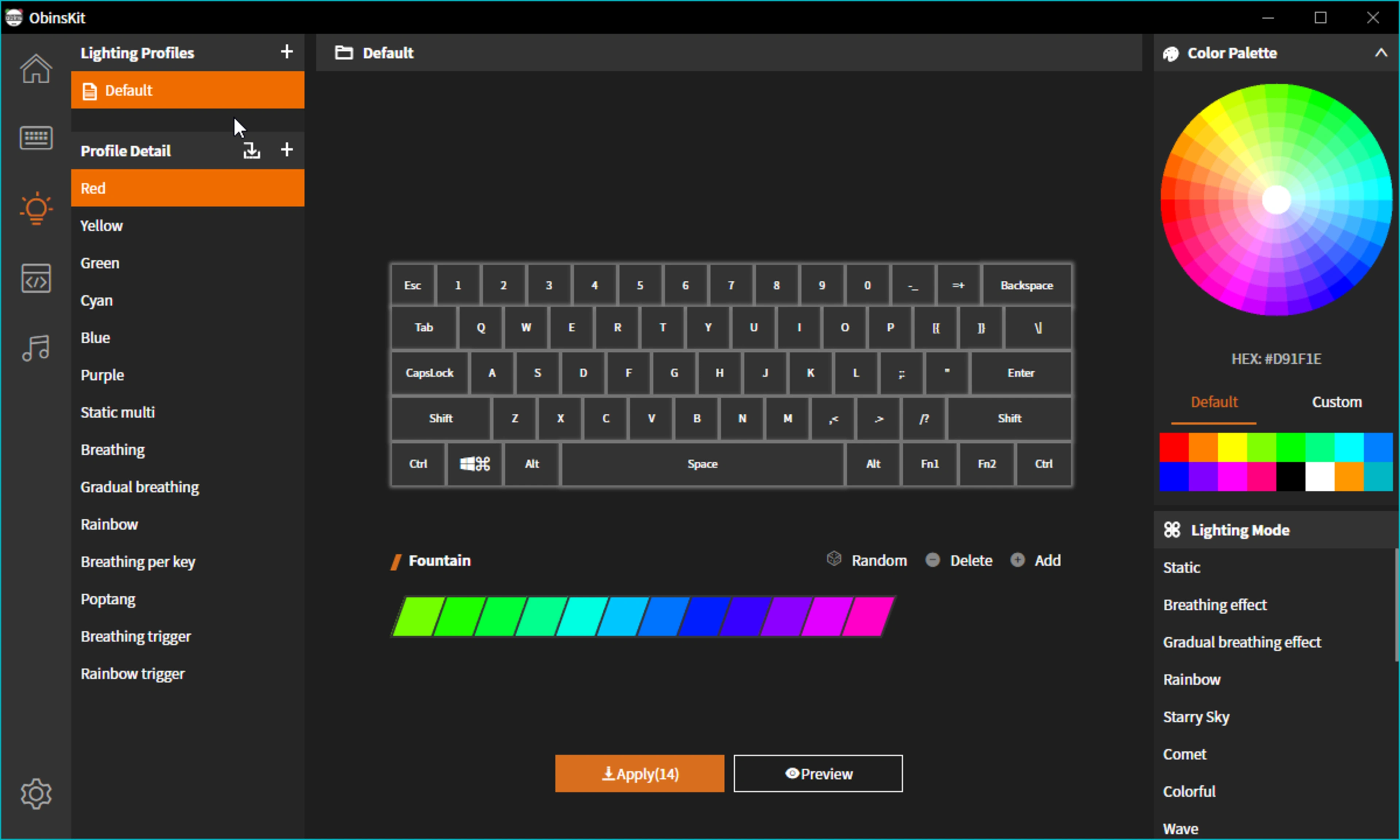Click the Default profile document icon

(x=89, y=90)
